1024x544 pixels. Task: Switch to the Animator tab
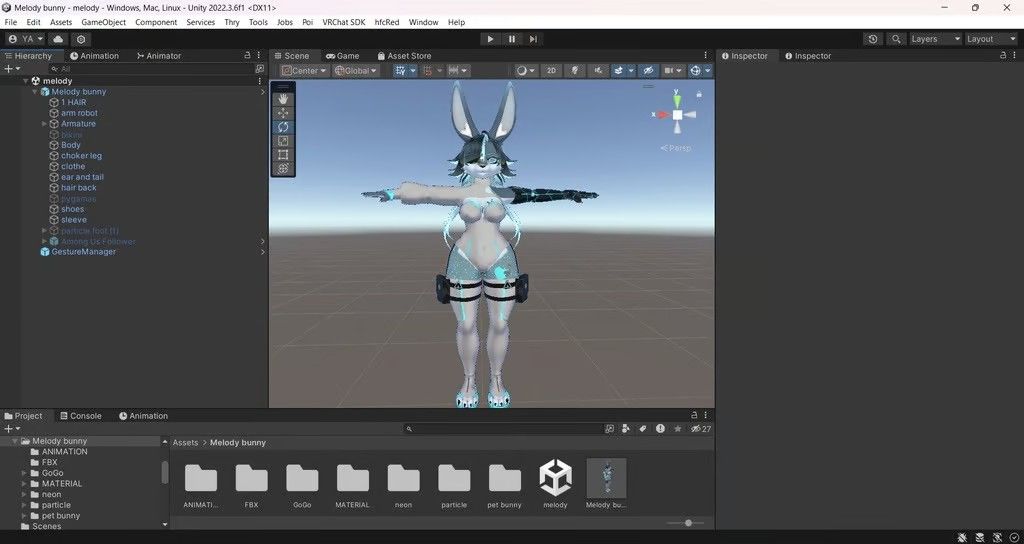159,56
